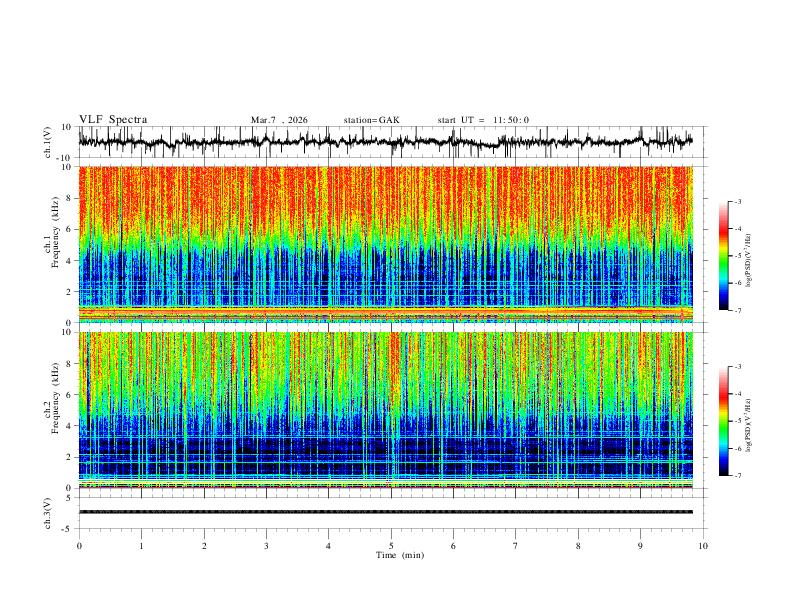Click the ch.2 log(PSD) colorbar label
This screenshot has height=612, width=792.
tap(749, 426)
